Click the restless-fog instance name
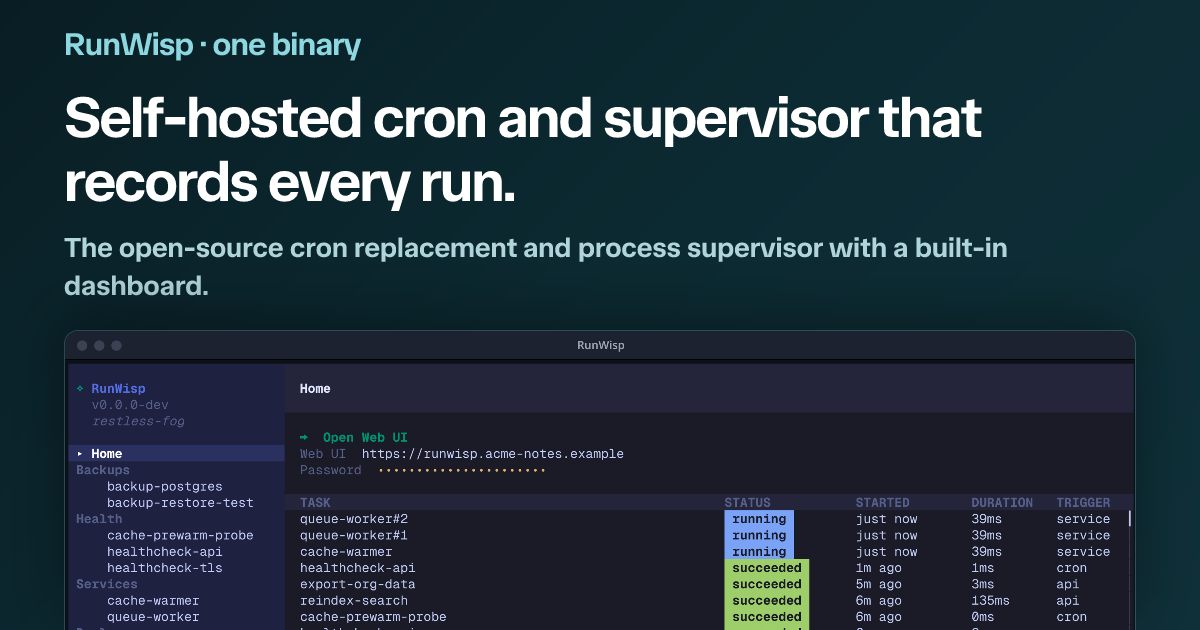Viewport: 1200px width, 630px height. tap(138, 421)
